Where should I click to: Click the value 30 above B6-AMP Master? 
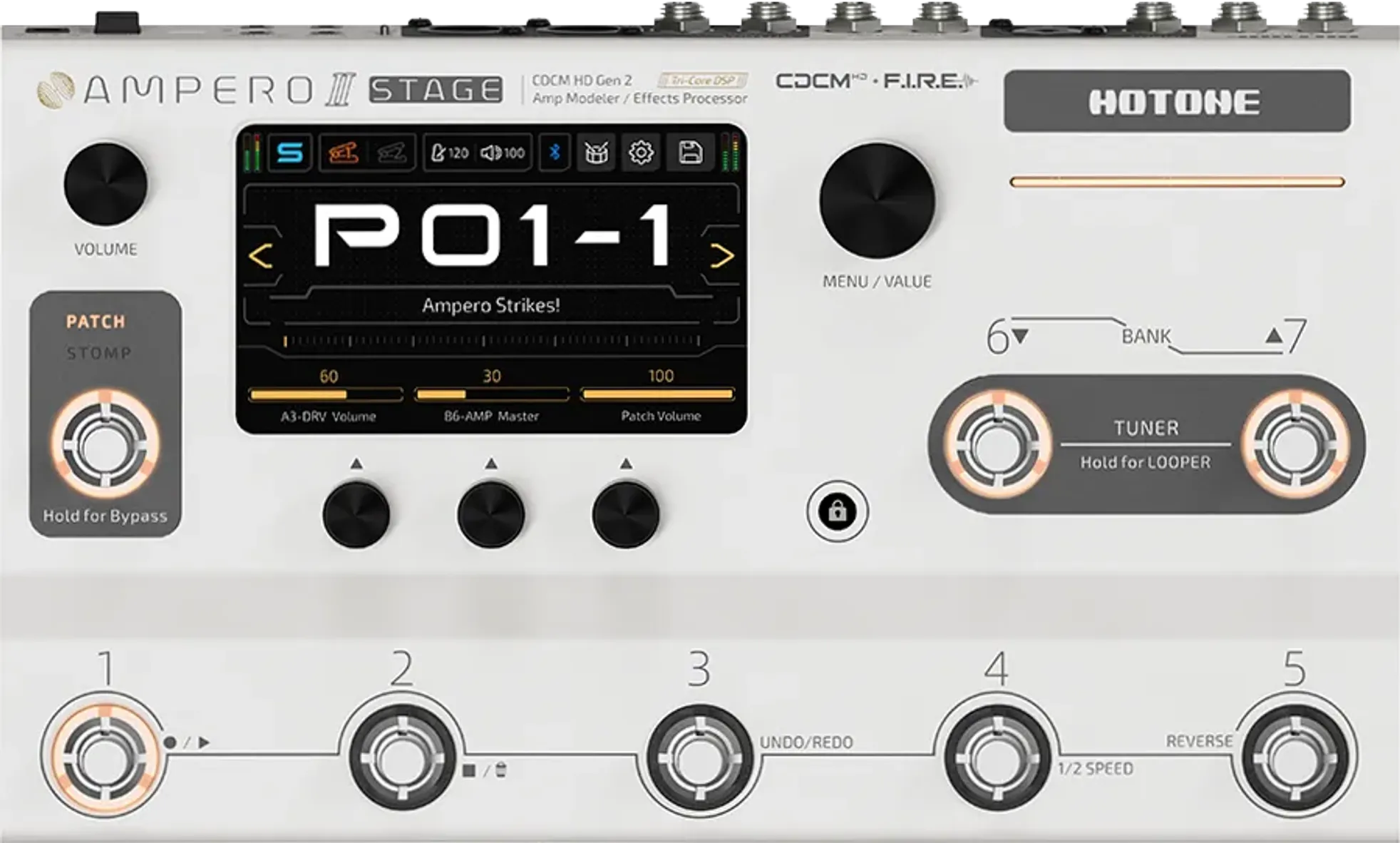coord(492,376)
